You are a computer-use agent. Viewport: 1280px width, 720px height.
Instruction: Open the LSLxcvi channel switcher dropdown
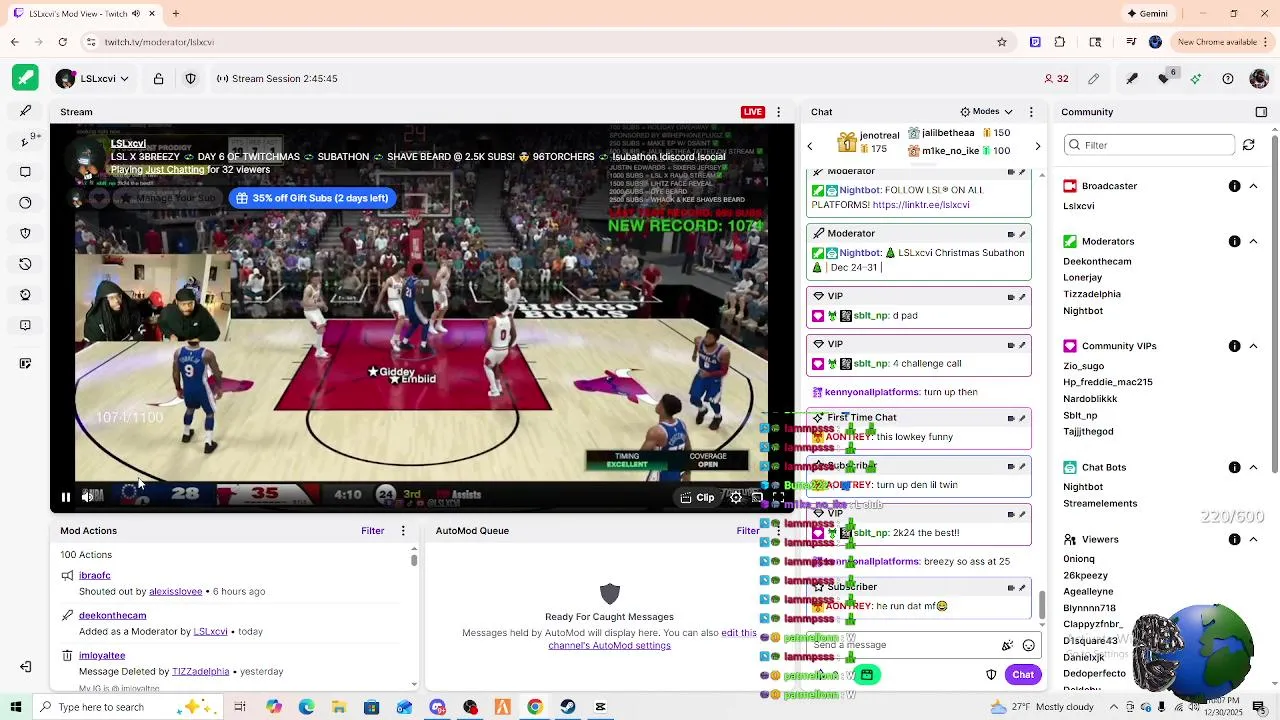pyautogui.click(x=93, y=78)
